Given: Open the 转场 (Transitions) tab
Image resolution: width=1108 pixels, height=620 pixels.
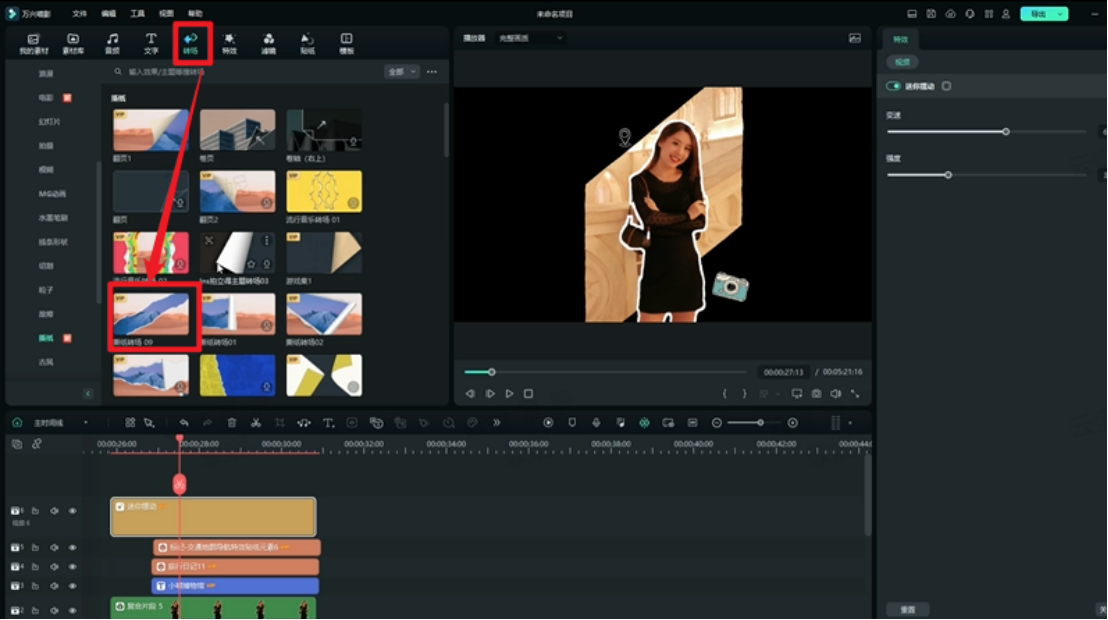Looking at the screenshot, I should click(190, 42).
